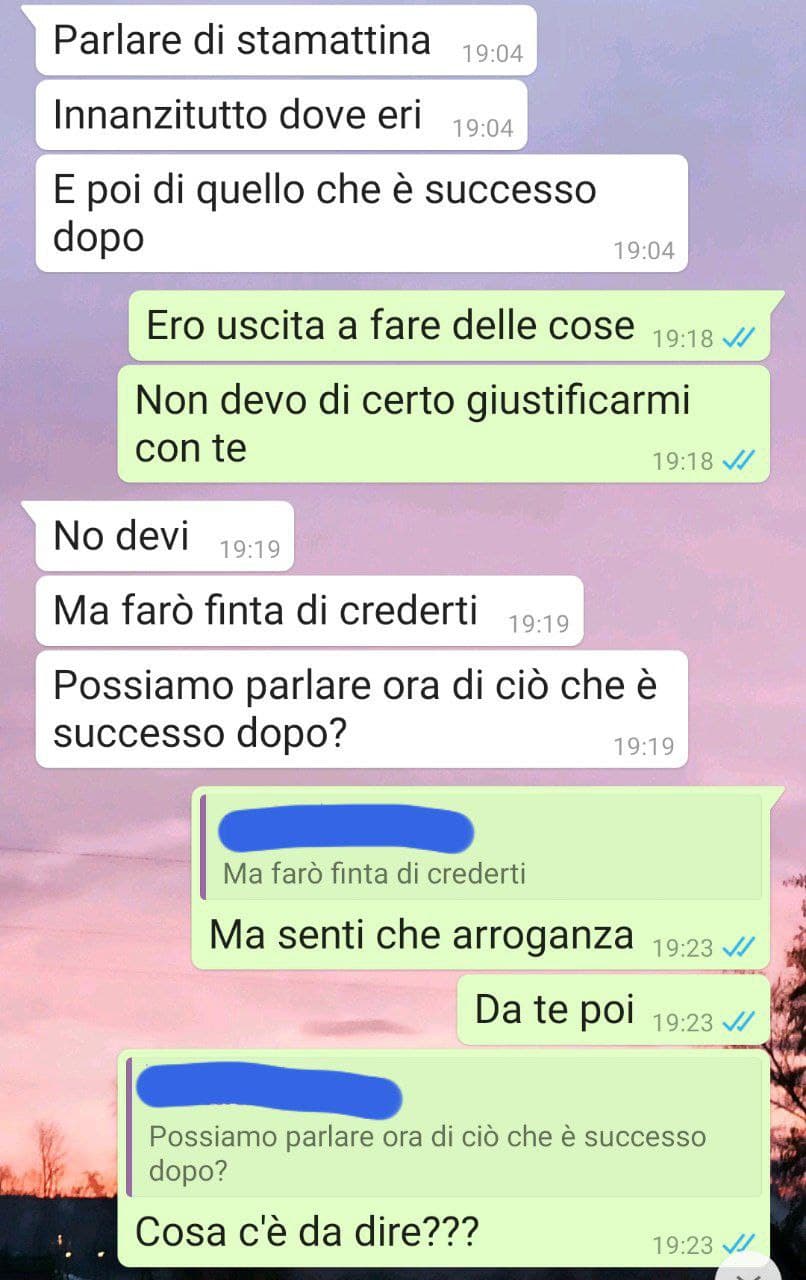Tap the redacted sender name above 'Ma farò finta'
The height and width of the screenshot is (1280, 806).
tap(345, 831)
